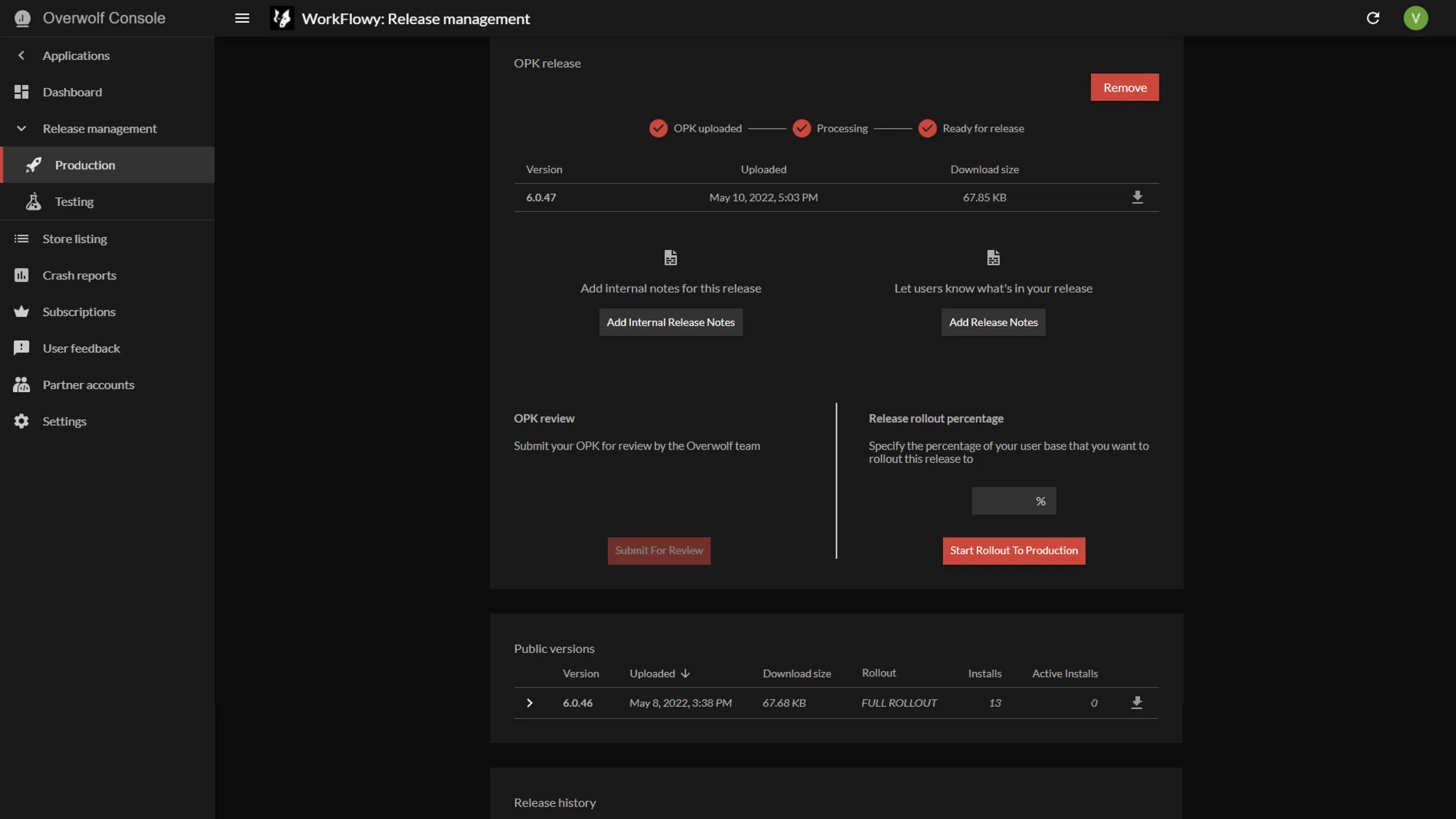Open Partner accounts page
The image size is (1456, 819).
click(x=107, y=385)
